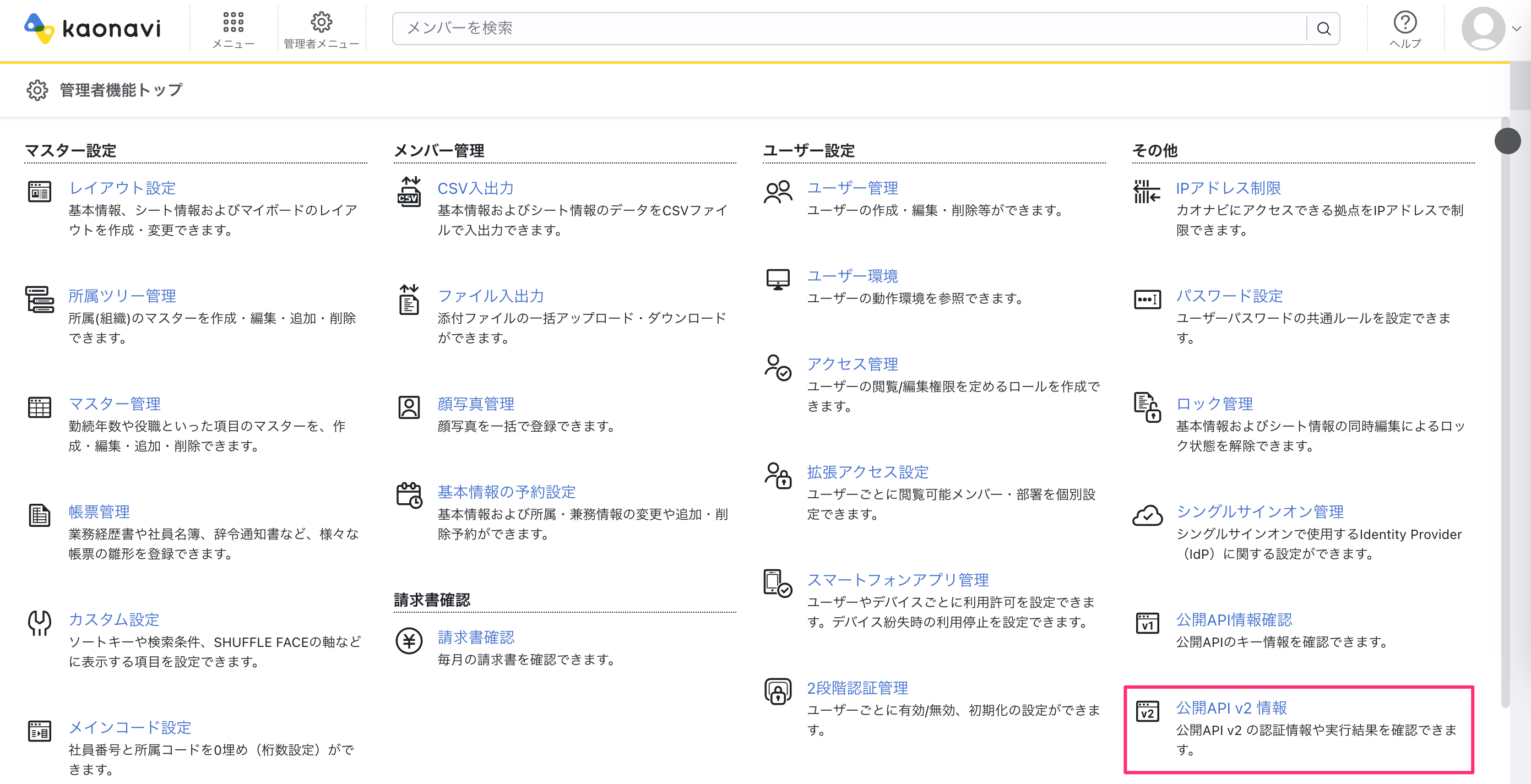Screen dimensions: 1531x784
Task: Click the シングルサインオン管理 cloud icon
Action: tap(1147, 515)
